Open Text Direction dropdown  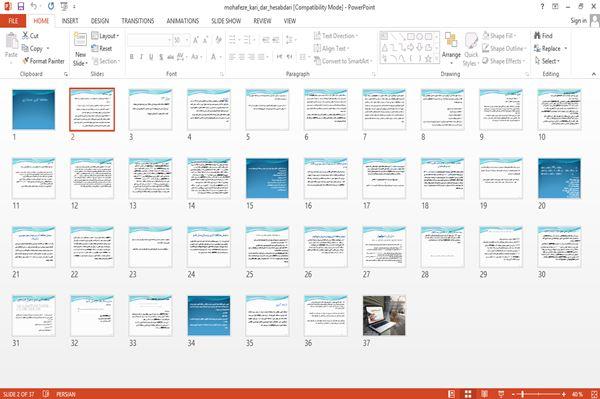(x=336, y=36)
